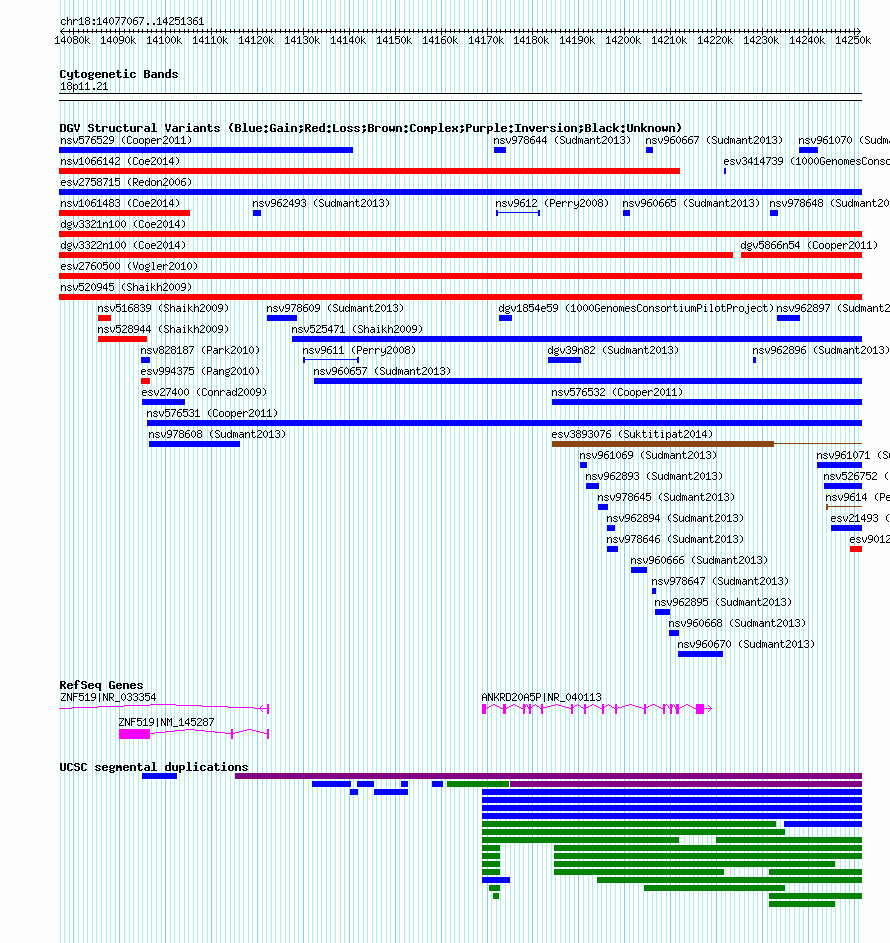Click the ANKRD20A5P gene model glyph
Screen dimensions: 890x943
597,709
